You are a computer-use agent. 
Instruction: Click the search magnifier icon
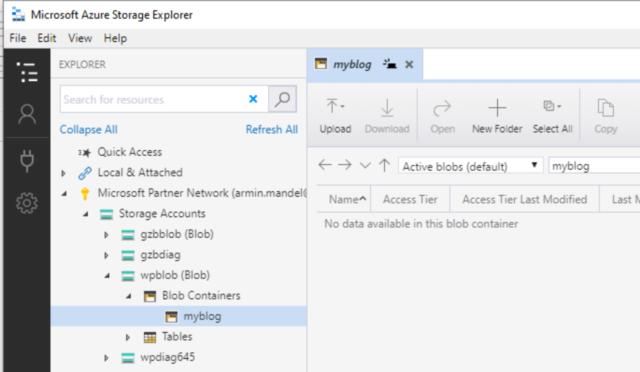point(282,99)
